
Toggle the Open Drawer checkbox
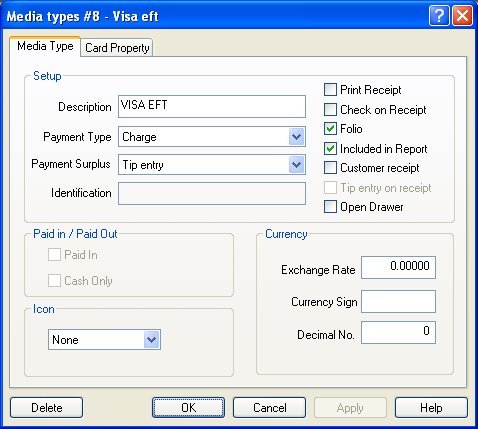tap(330, 207)
